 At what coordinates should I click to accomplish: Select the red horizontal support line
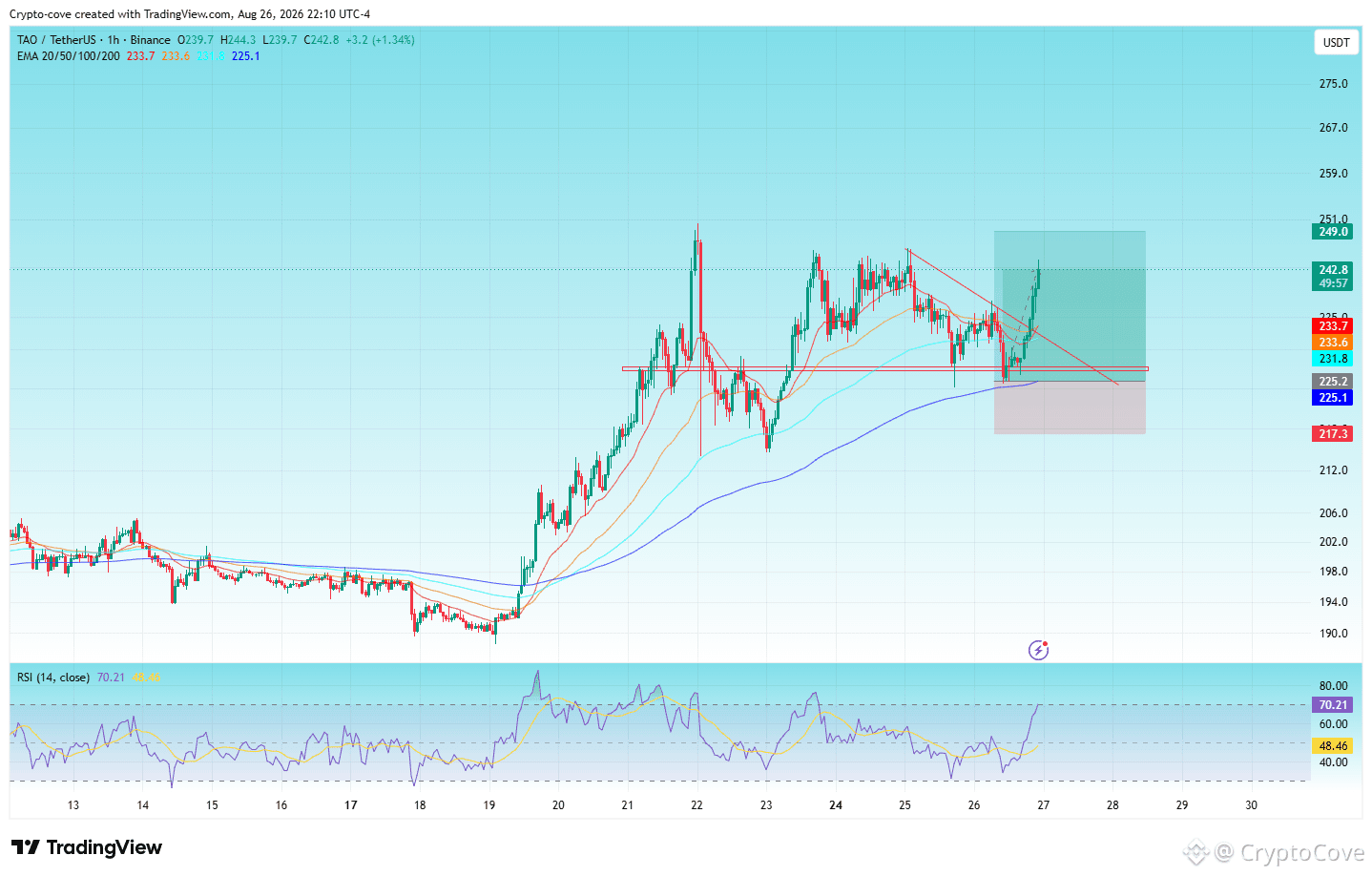click(884, 368)
